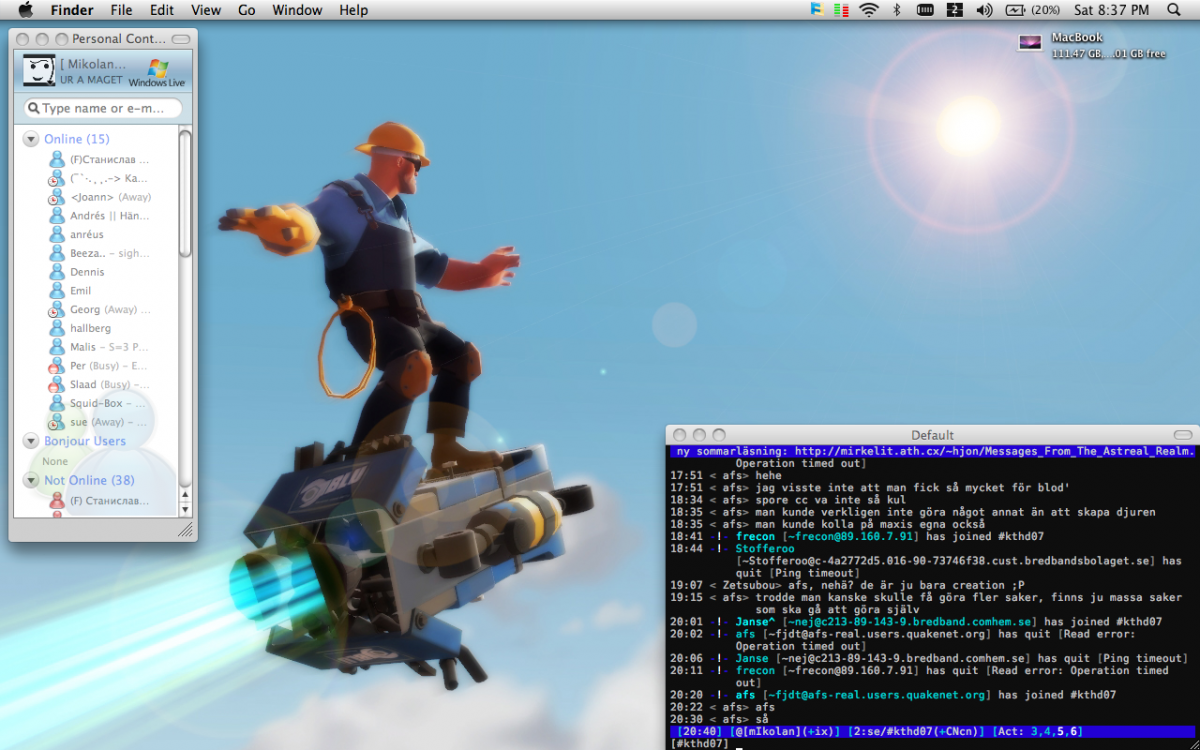The image size is (1200, 750).
Task: Open the battery status menu
Action: pos(1016,10)
